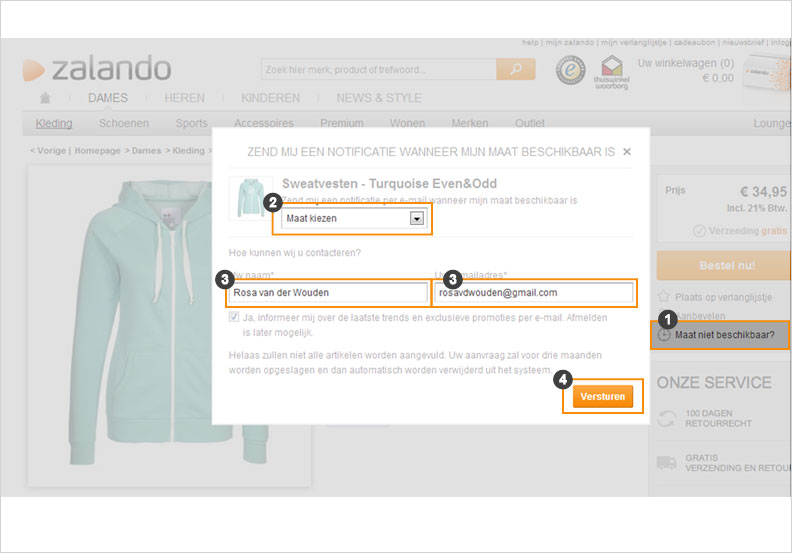The width and height of the screenshot is (792, 553).
Task: Click the return arrows icon
Action: [667, 418]
